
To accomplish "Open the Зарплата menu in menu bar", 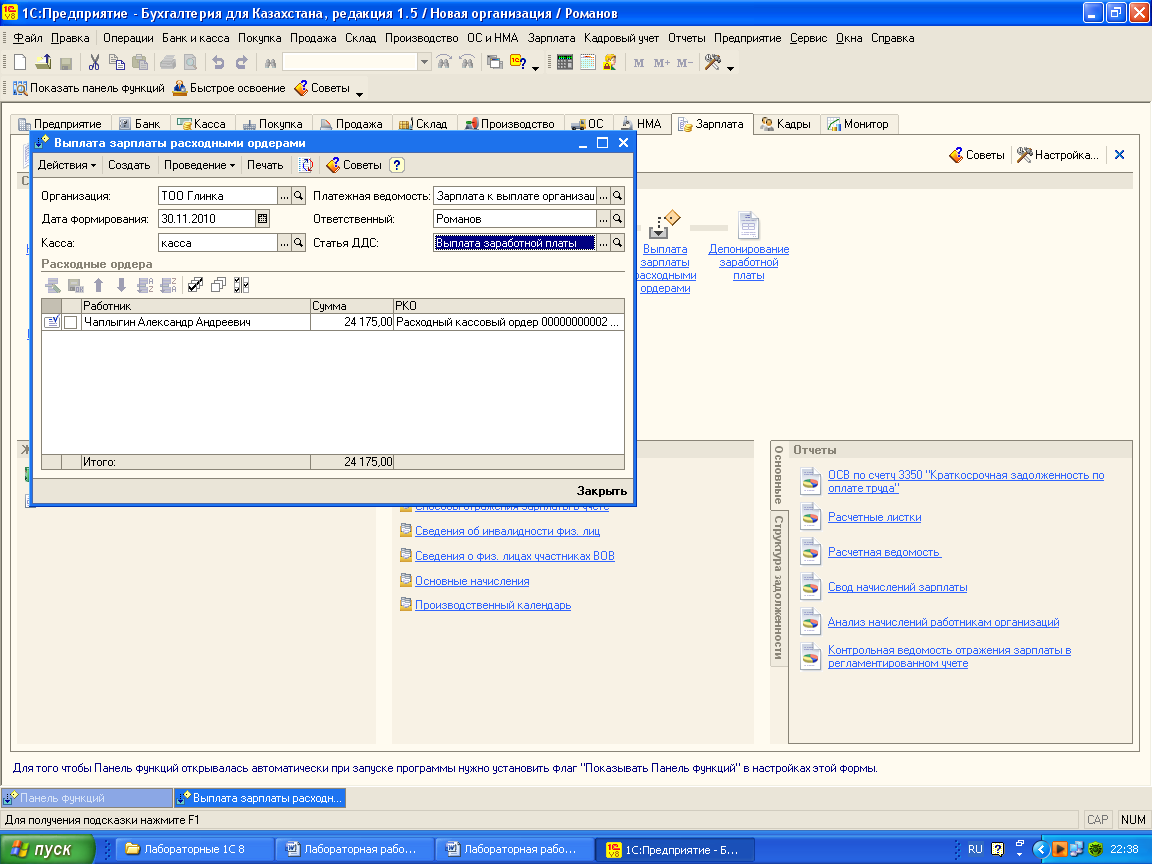I will pos(551,38).
